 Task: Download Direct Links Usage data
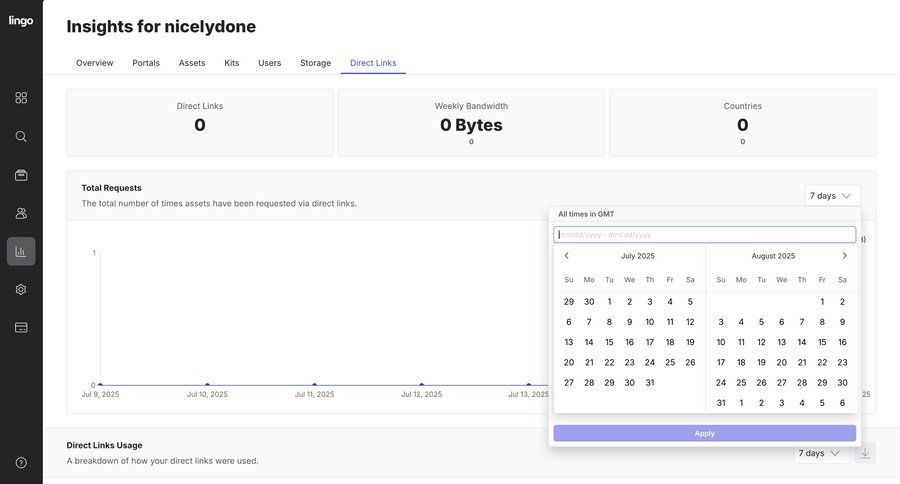point(865,453)
